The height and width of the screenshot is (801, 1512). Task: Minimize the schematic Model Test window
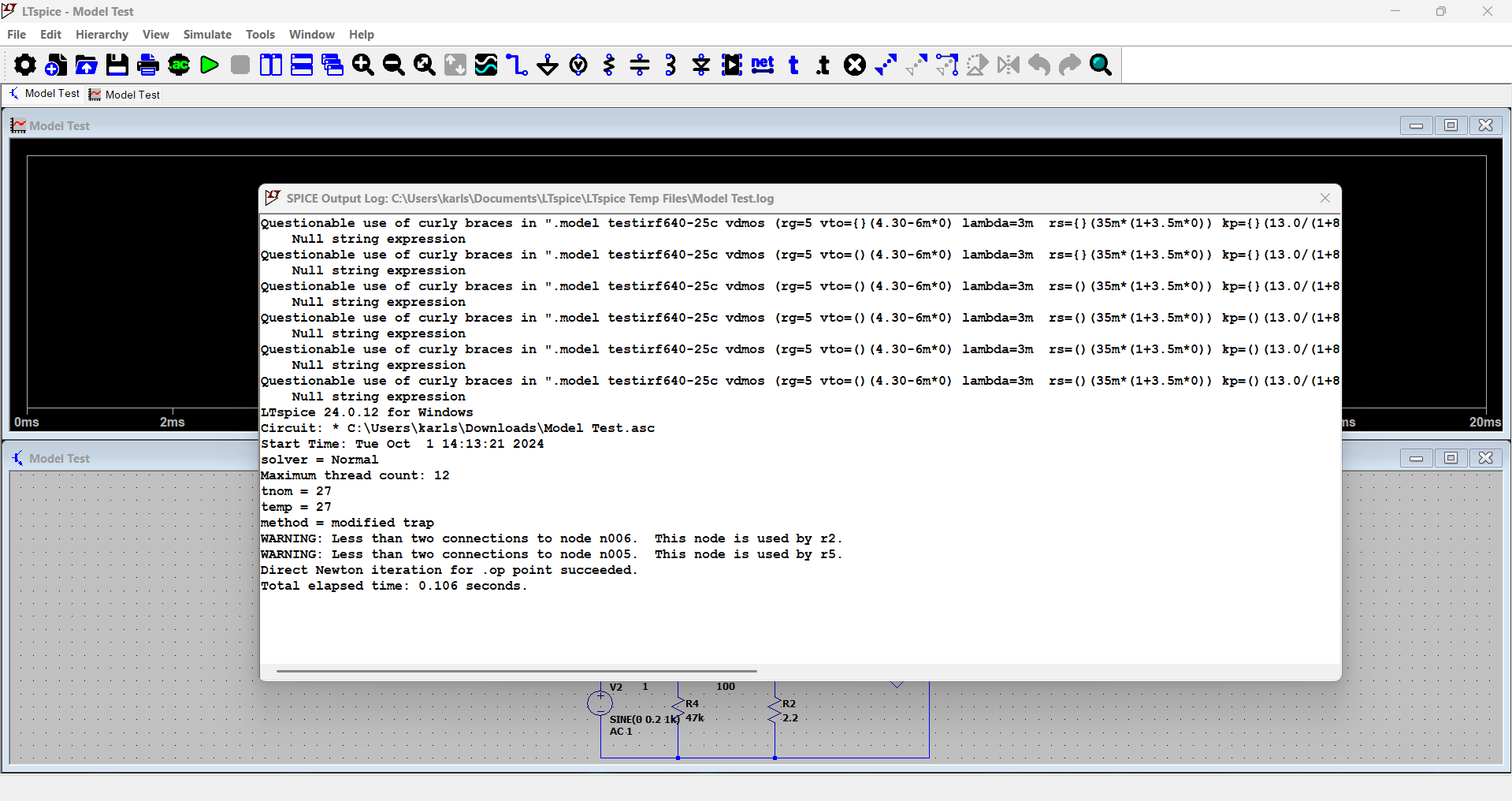click(x=1417, y=458)
